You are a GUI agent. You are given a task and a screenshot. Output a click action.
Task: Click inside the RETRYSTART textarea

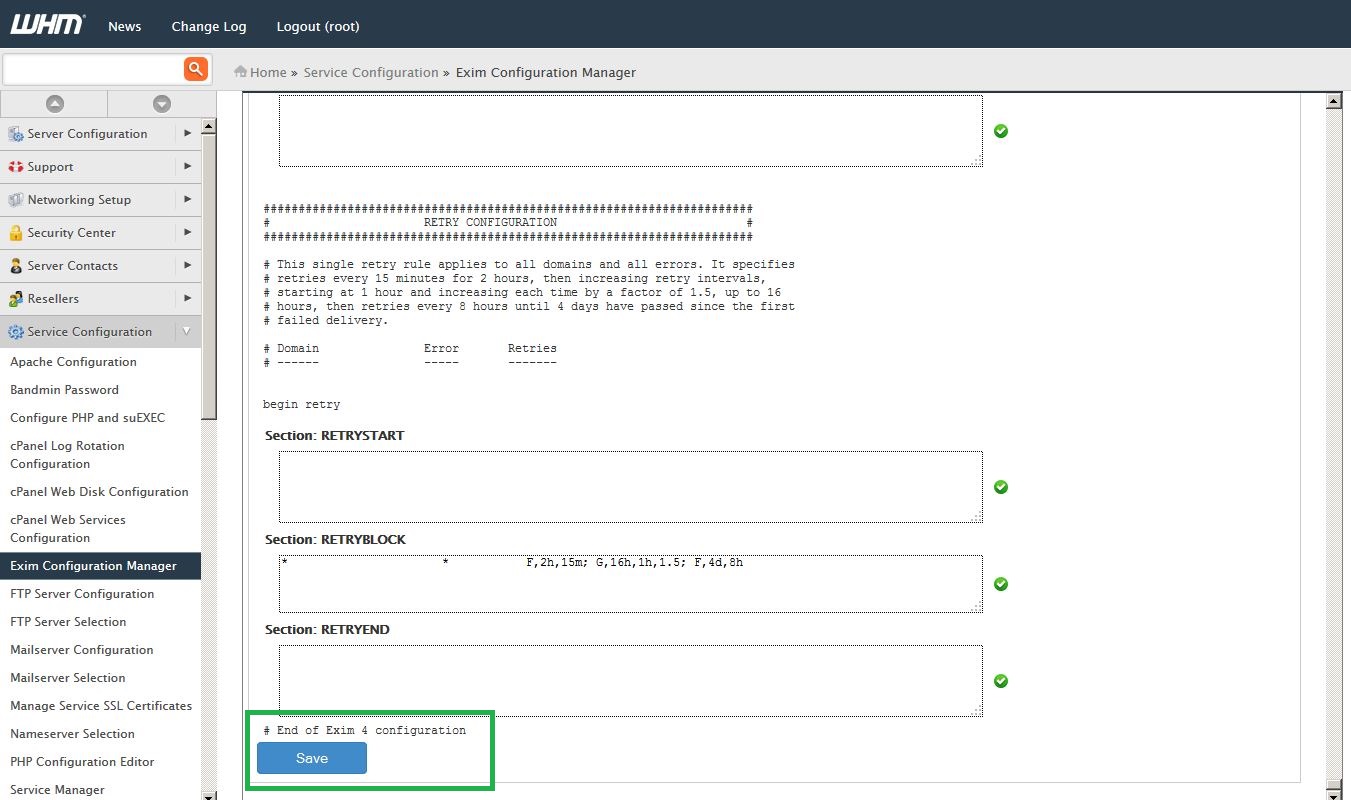pos(631,487)
